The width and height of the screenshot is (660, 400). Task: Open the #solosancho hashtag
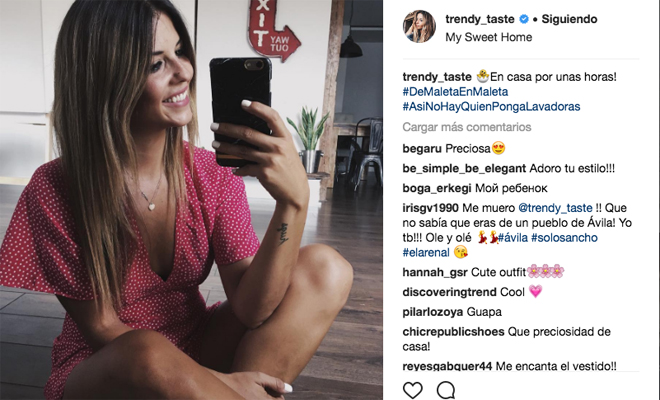[564, 238]
